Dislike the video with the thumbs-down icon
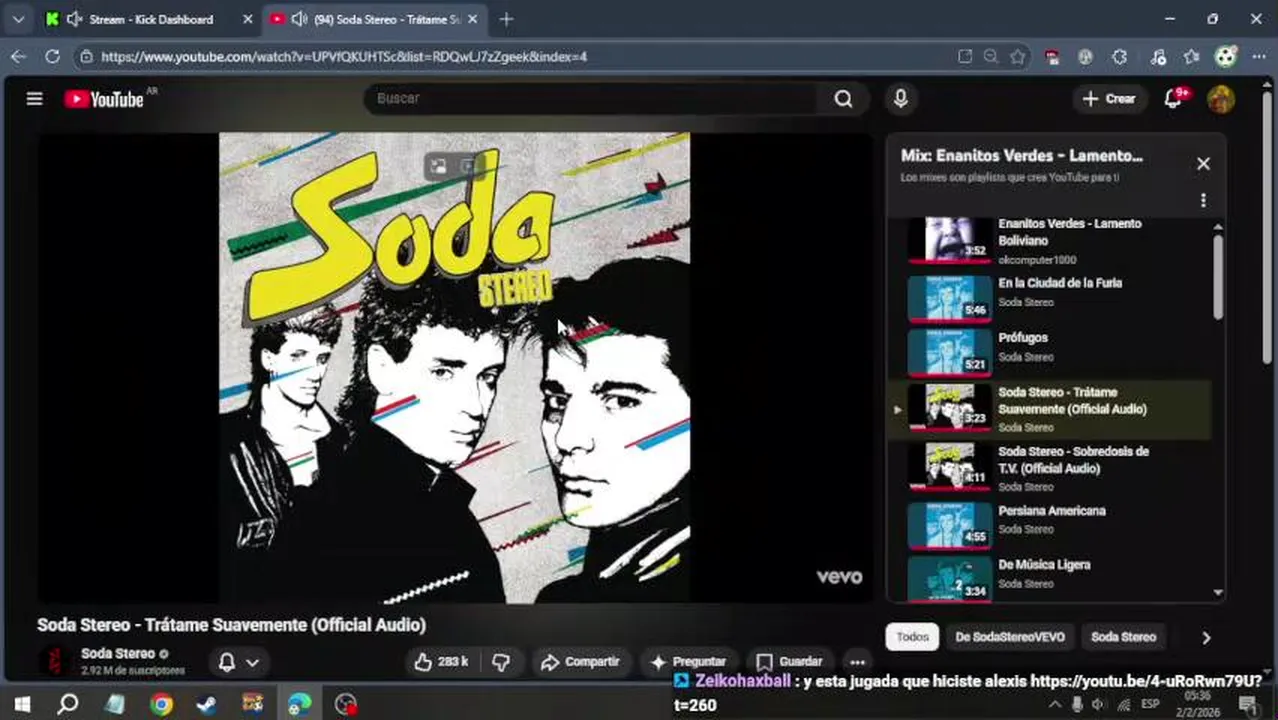Image resolution: width=1278 pixels, height=720 pixels. click(502, 661)
